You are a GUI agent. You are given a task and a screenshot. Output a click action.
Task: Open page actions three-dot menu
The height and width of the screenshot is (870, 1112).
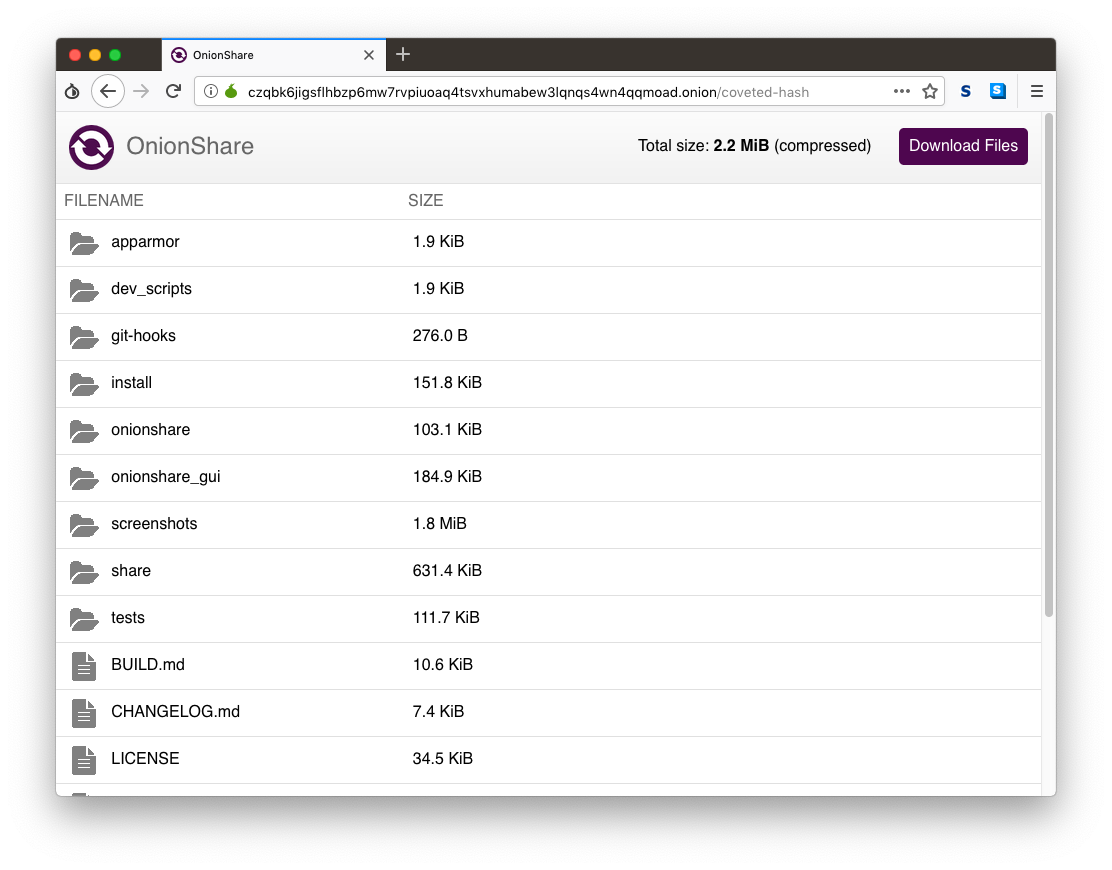pyautogui.click(x=902, y=92)
